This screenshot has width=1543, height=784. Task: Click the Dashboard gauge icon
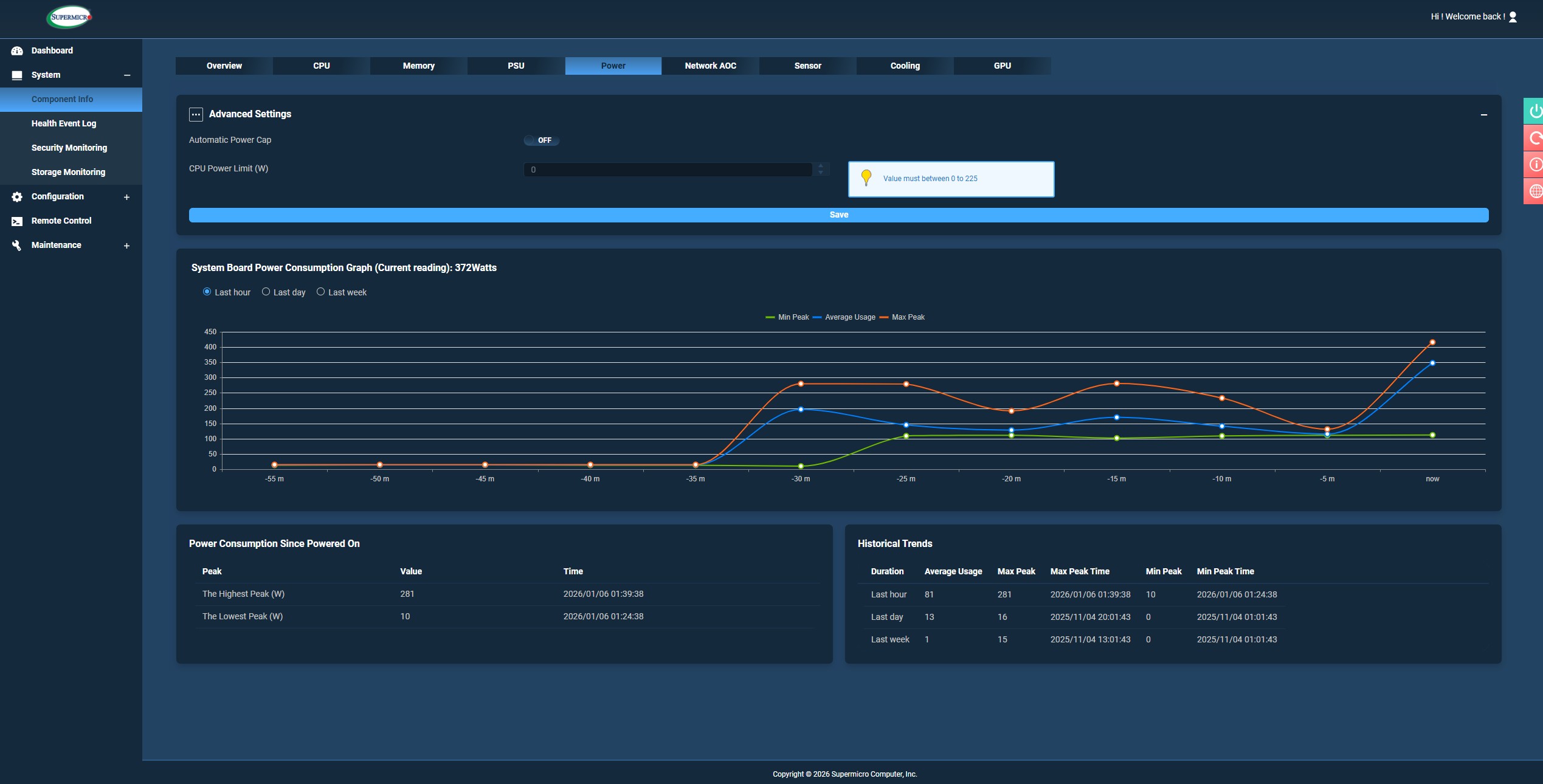(17, 50)
